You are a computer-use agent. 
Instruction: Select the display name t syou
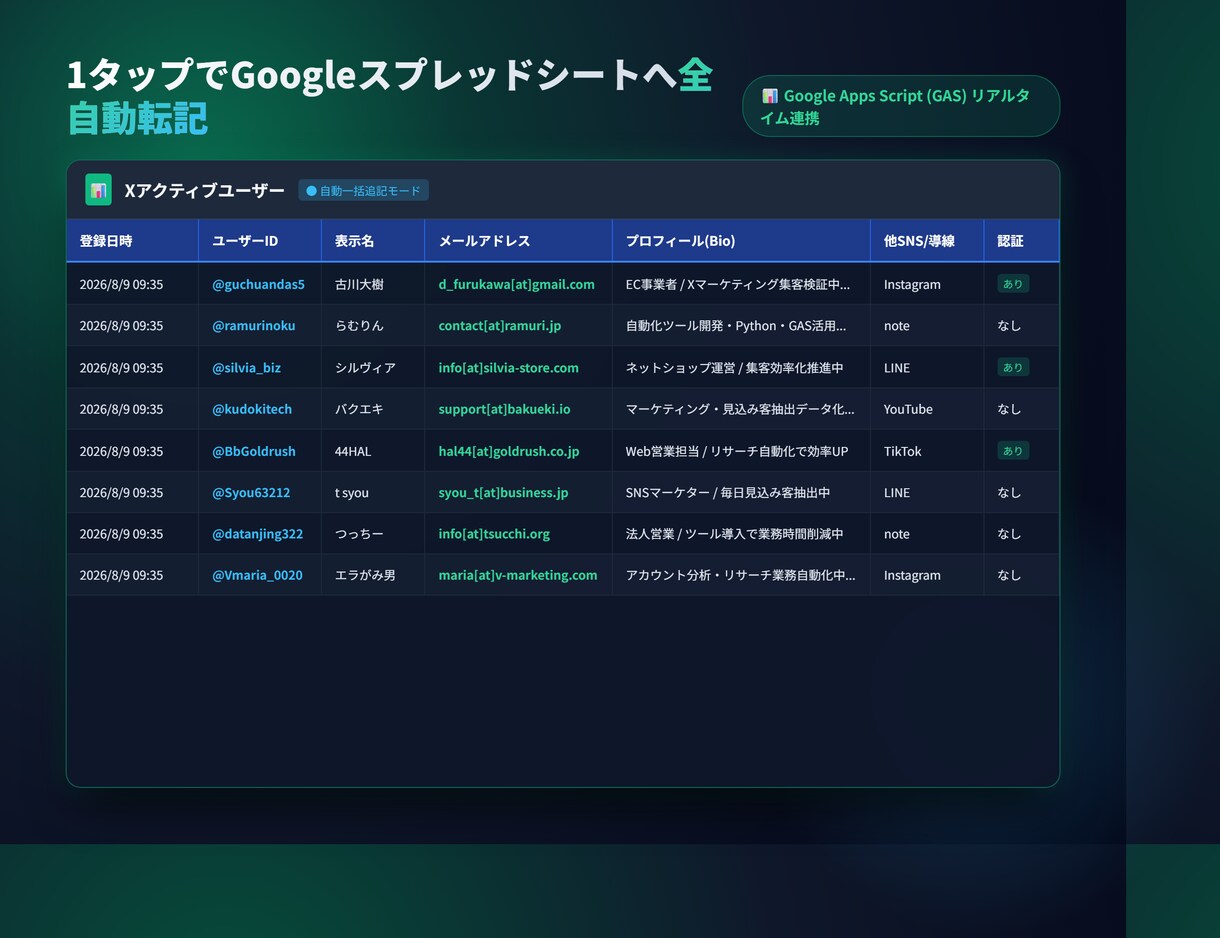pyautogui.click(x=352, y=493)
